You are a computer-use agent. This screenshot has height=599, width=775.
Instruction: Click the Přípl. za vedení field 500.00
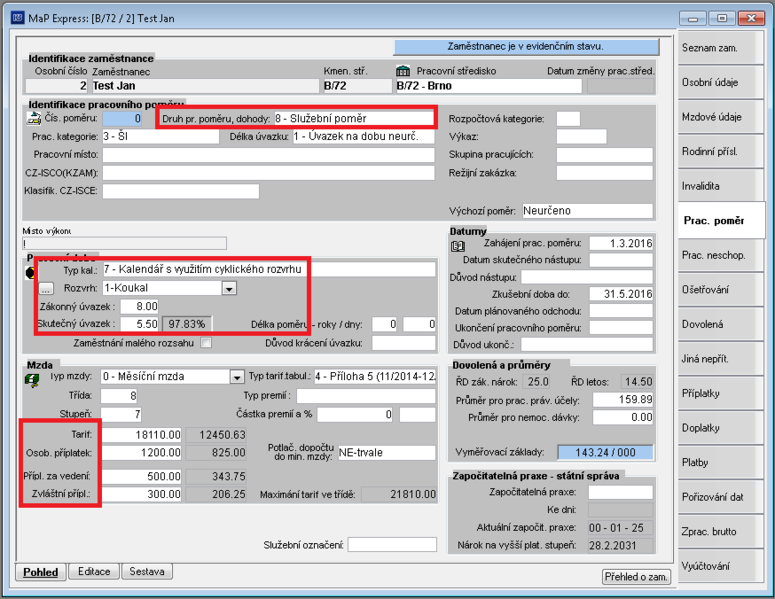(x=142, y=476)
